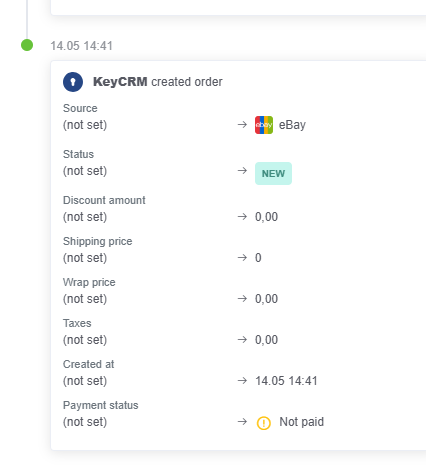Viewport: 426px width, 466px height.
Task: Click the eBay source label
Action: coord(292,125)
